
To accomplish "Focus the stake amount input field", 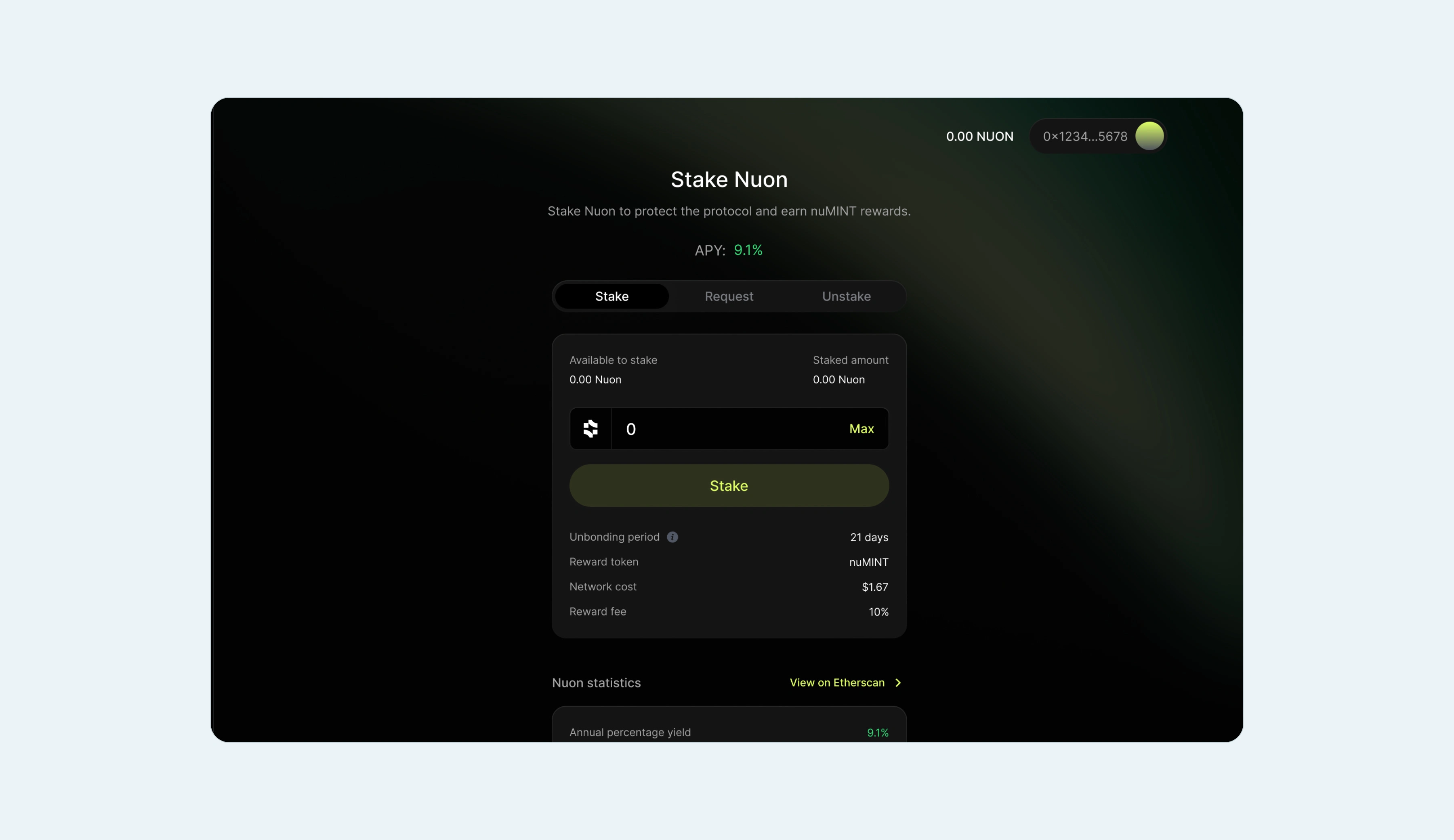I will tap(730, 428).
